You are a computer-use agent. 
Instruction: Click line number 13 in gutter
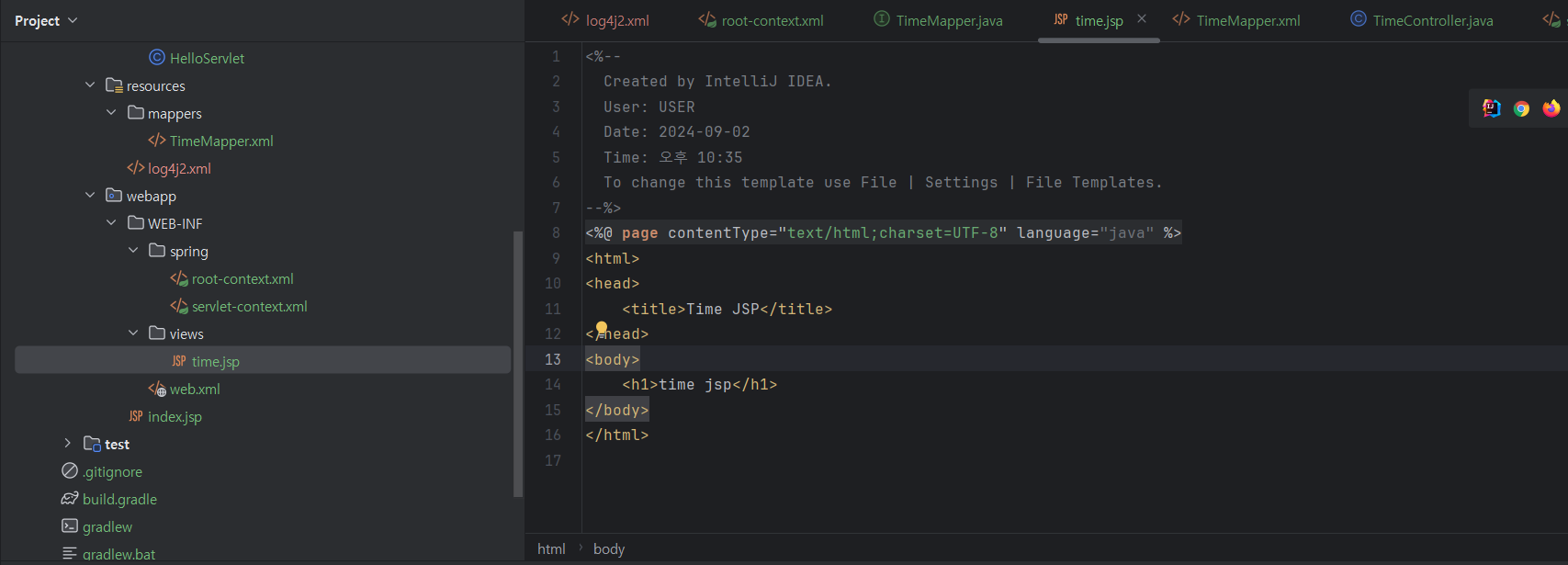[x=553, y=359]
